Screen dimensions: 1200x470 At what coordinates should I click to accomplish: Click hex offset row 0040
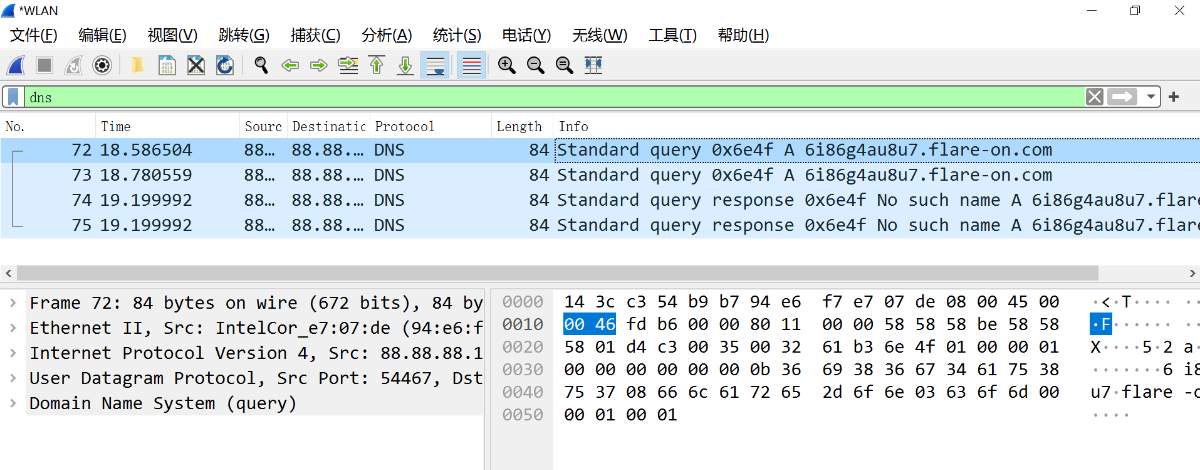(x=522, y=392)
